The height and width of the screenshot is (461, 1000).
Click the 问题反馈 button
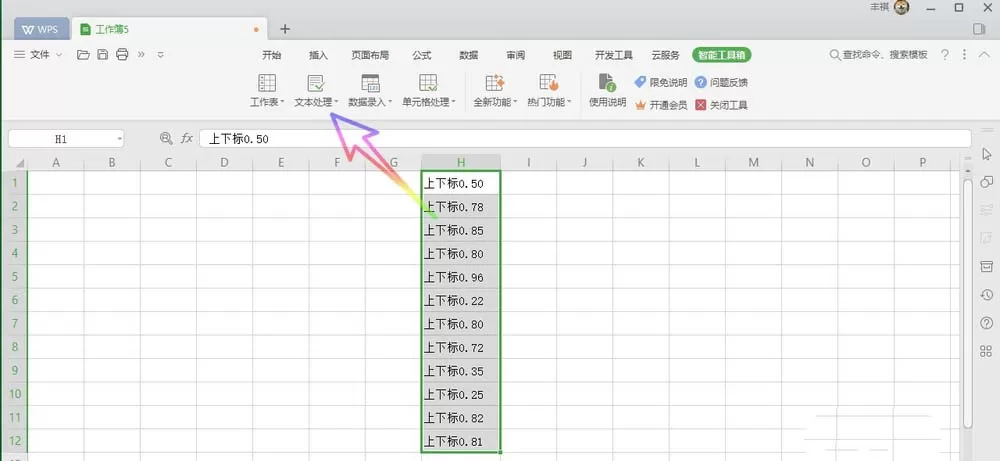(x=721, y=82)
